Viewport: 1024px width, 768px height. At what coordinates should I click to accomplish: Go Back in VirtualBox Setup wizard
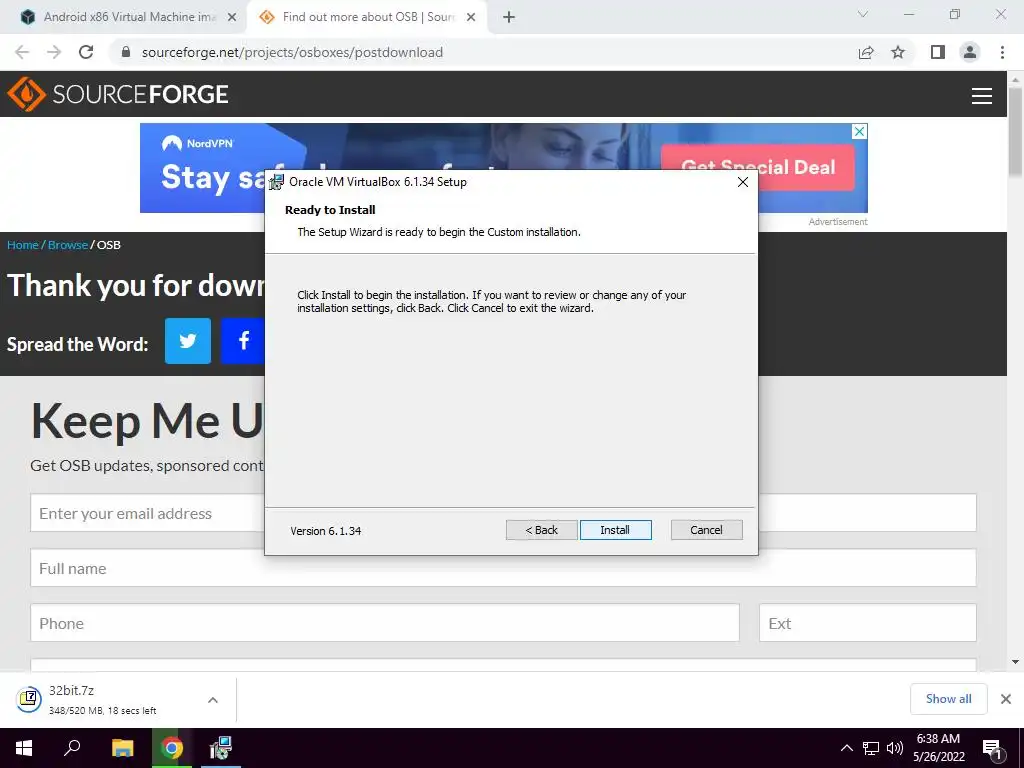pyautogui.click(x=541, y=530)
